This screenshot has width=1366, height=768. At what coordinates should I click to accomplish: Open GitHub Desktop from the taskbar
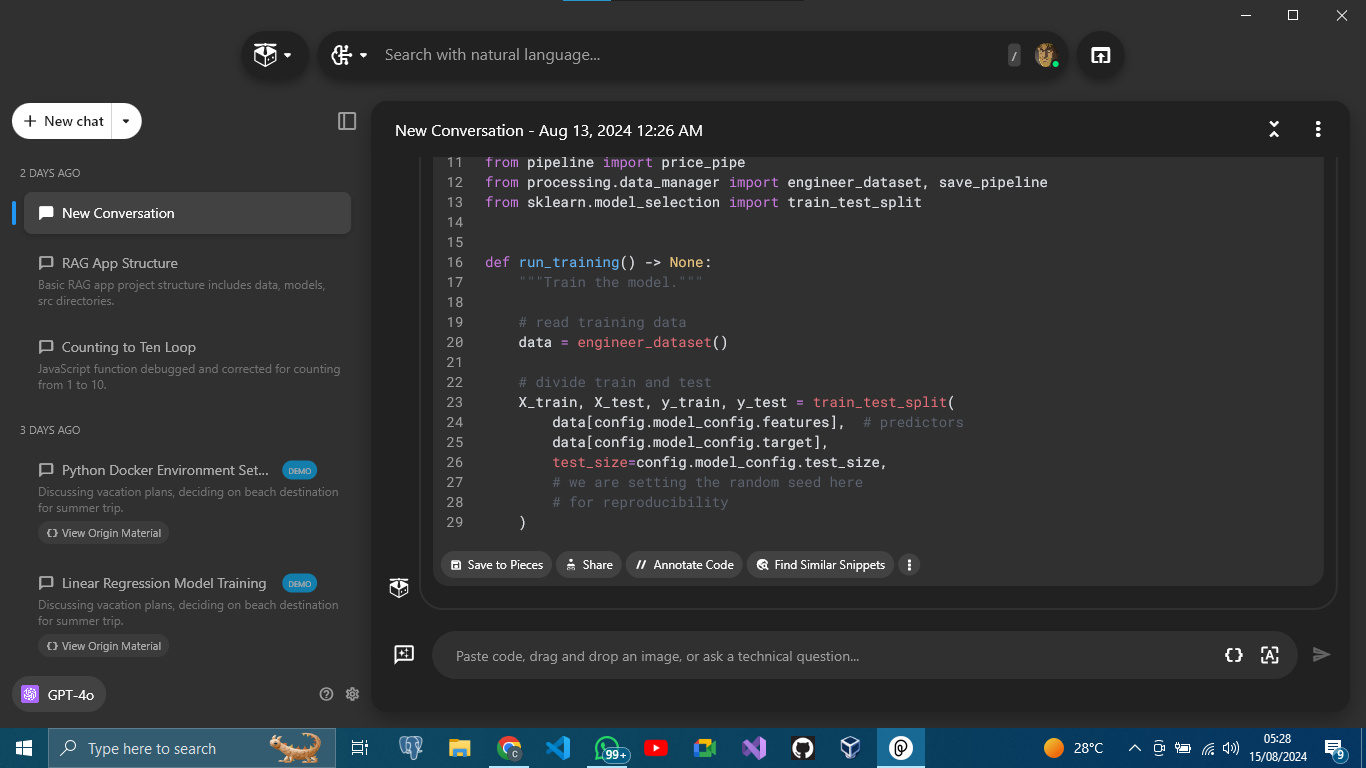pyautogui.click(x=803, y=748)
